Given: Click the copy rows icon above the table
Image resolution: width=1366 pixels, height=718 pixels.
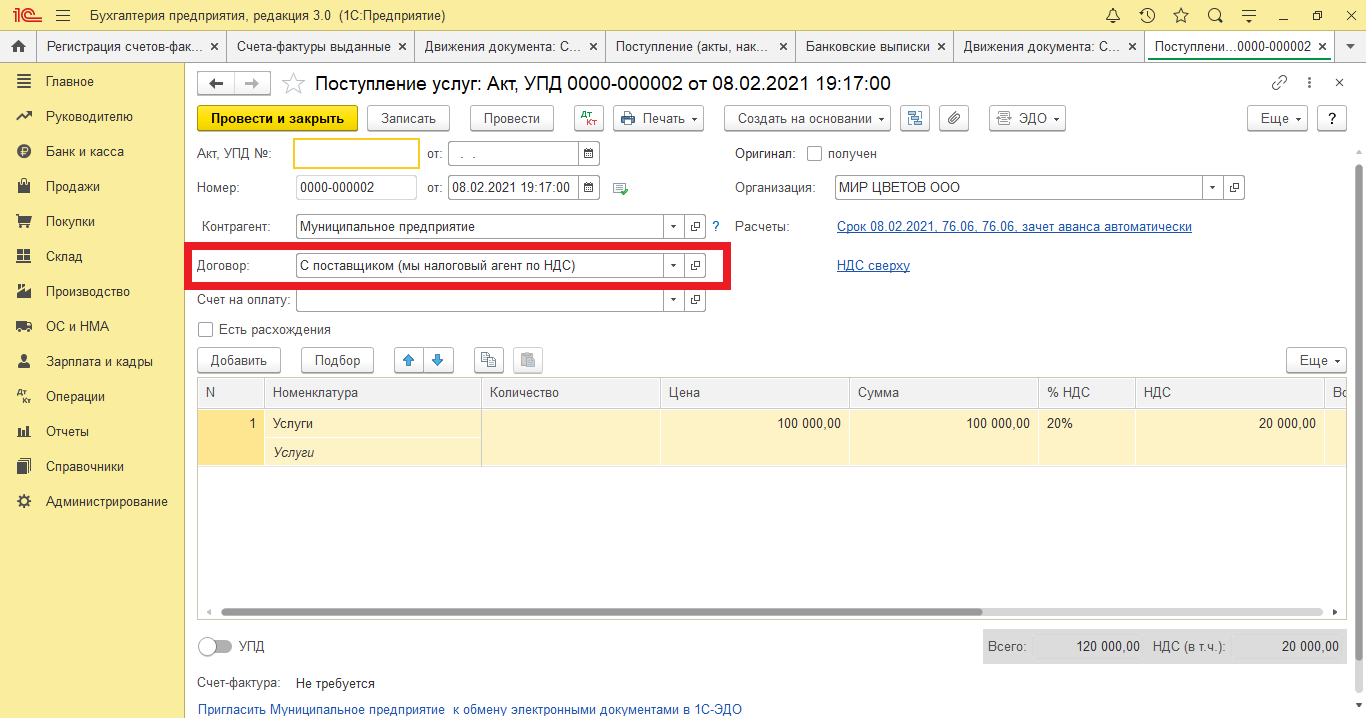Looking at the screenshot, I should point(488,360).
